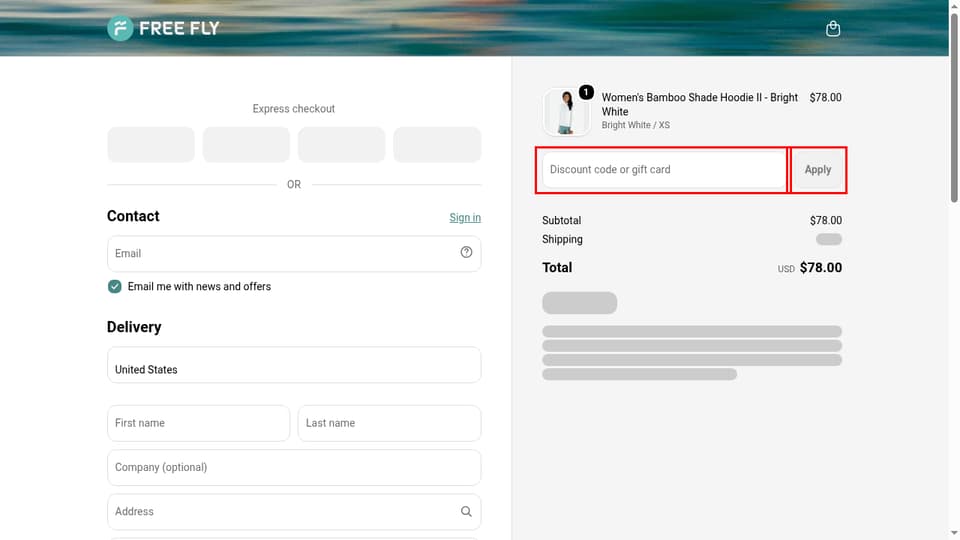This screenshot has height=540, width=960.
Task: Click the Women's Bamboo Shade Hoodie title
Action: pos(699,105)
